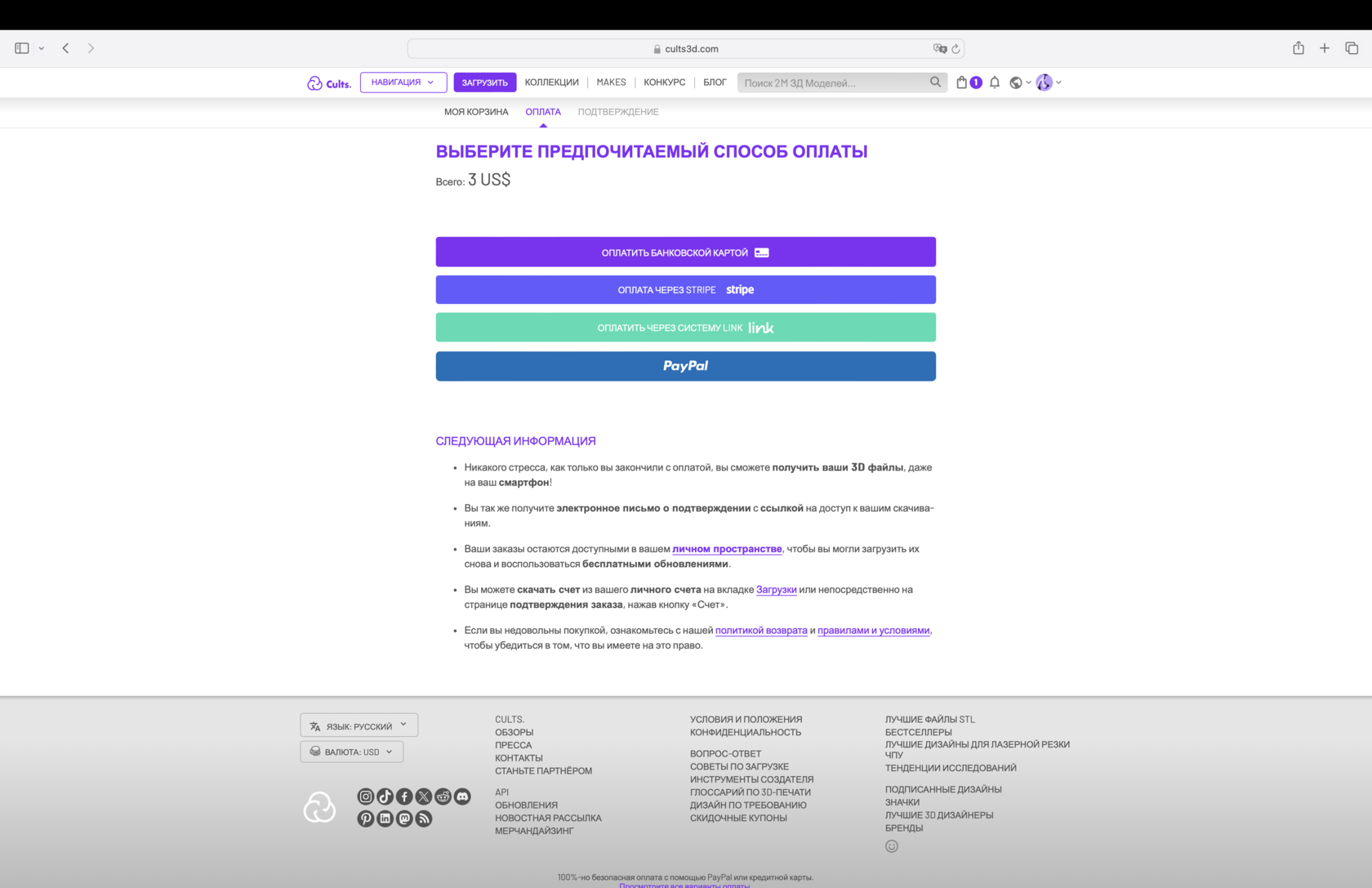Viewport: 1372px width, 888px height.
Task: Open БЛОГ menu item
Action: coord(715,83)
